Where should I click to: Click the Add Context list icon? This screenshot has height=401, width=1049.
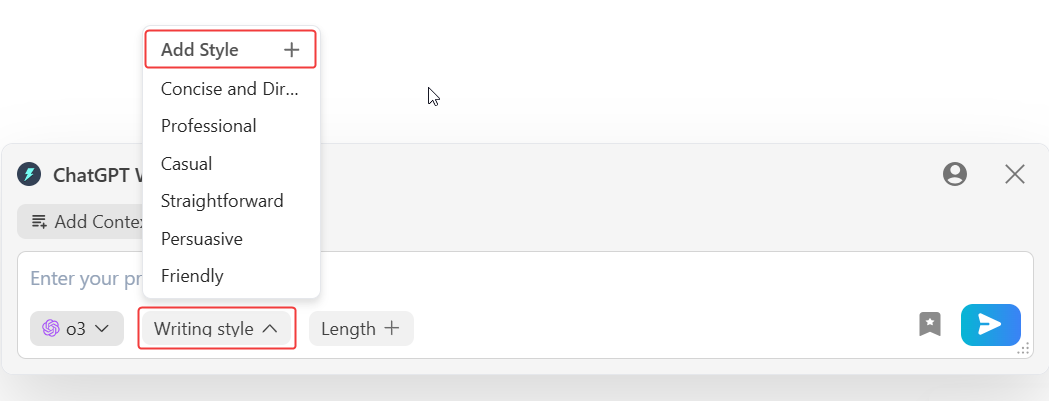(39, 222)
